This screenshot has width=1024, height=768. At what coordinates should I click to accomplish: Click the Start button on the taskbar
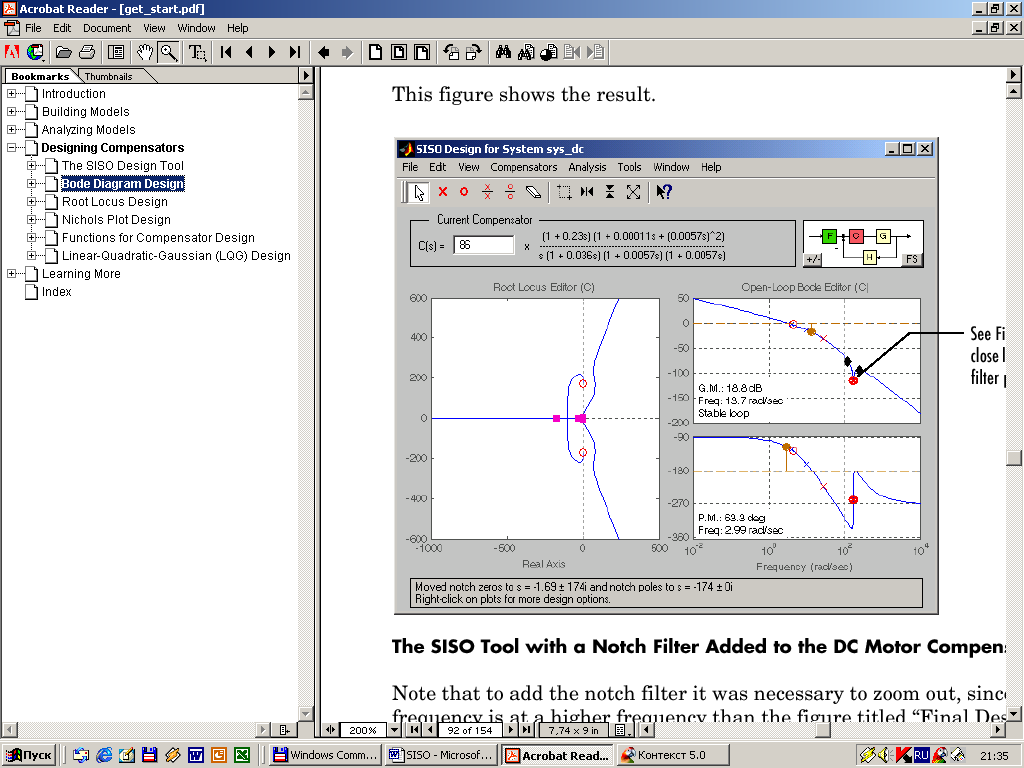30,755
